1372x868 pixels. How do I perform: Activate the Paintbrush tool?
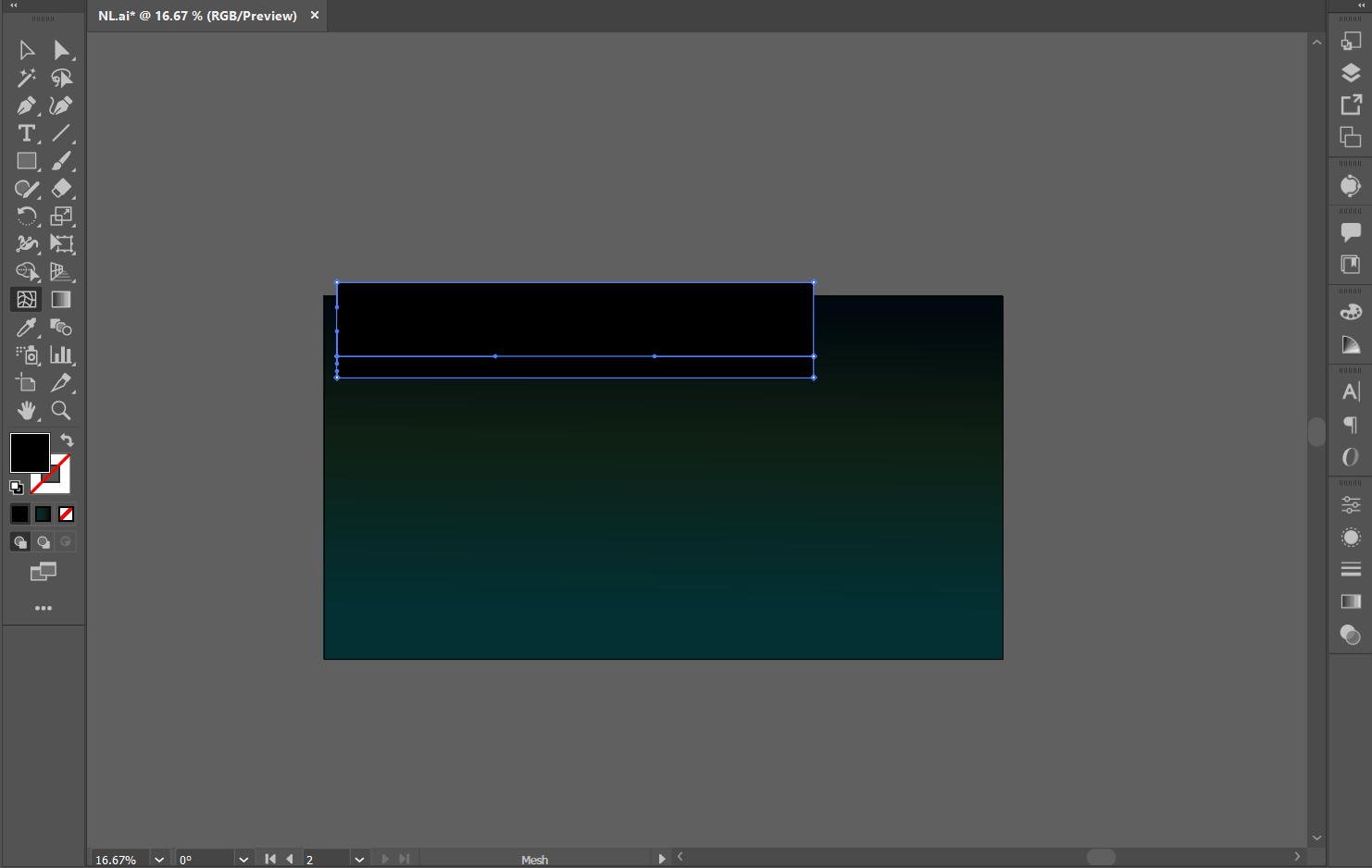[61, 161]
